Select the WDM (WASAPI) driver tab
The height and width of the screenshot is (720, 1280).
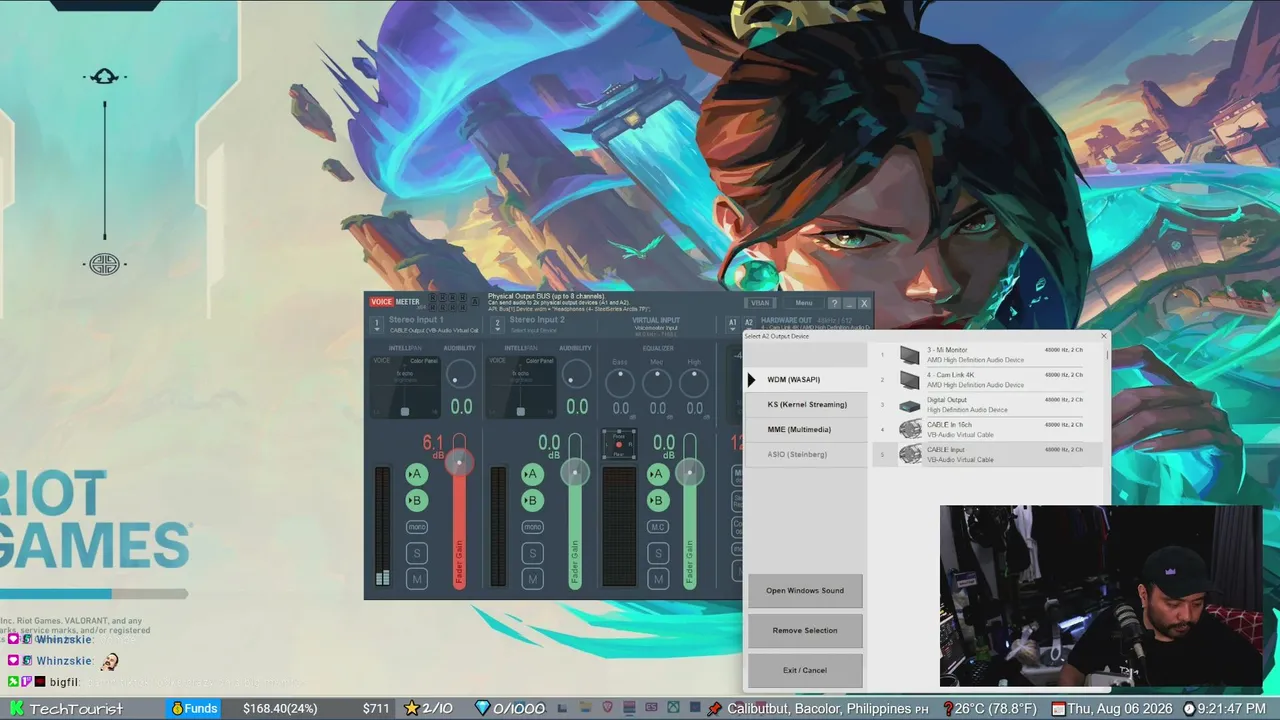[x=805, y=380]
